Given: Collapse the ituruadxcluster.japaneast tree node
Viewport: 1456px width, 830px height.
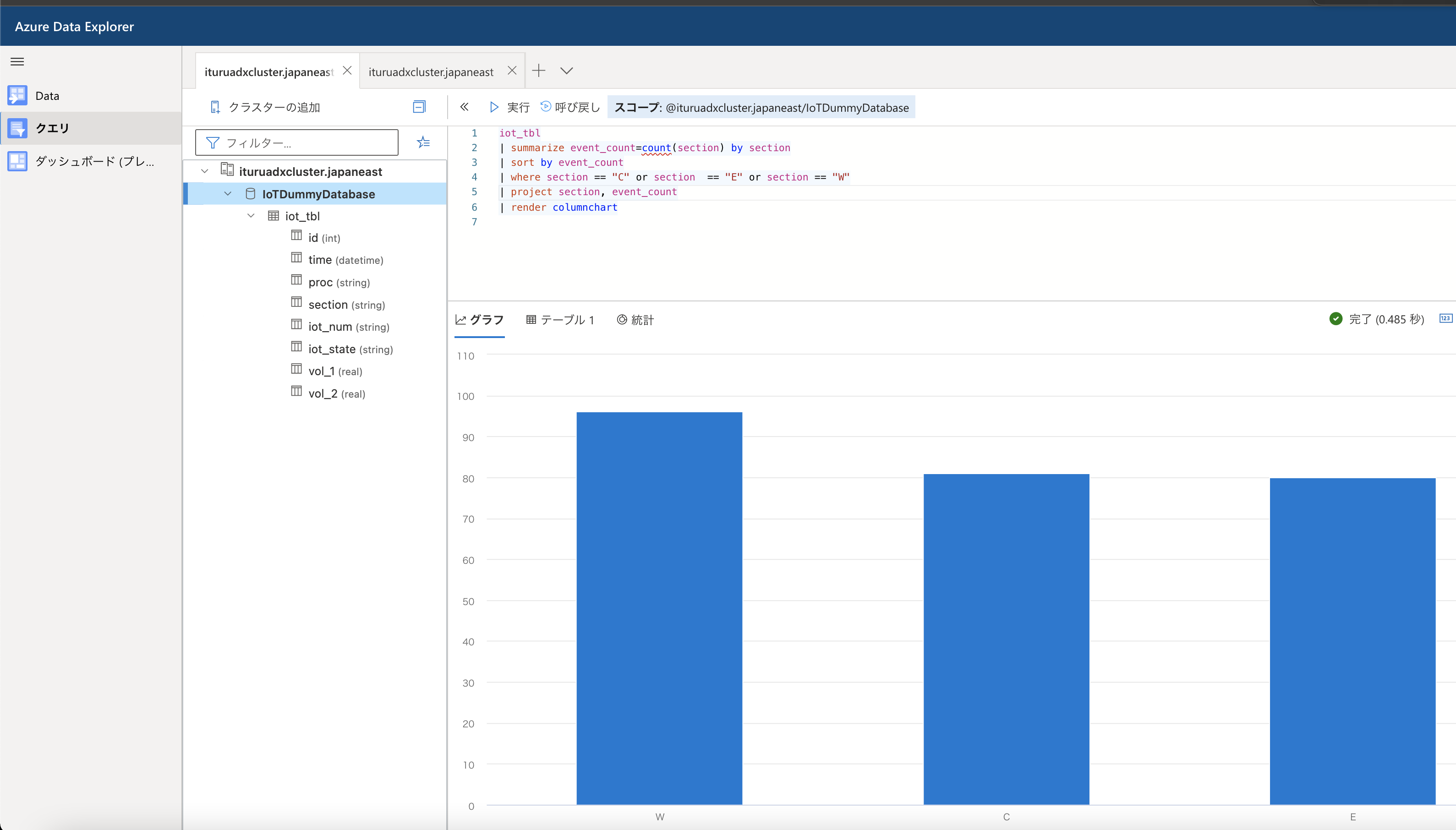Looking at the screenshot, I should [x=205, y=171].
